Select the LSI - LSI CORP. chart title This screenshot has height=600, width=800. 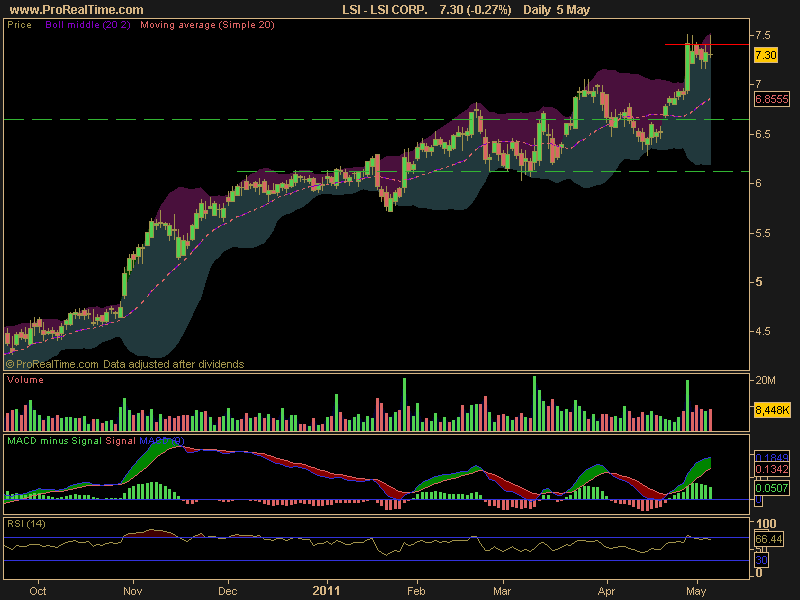pos(385,10)
